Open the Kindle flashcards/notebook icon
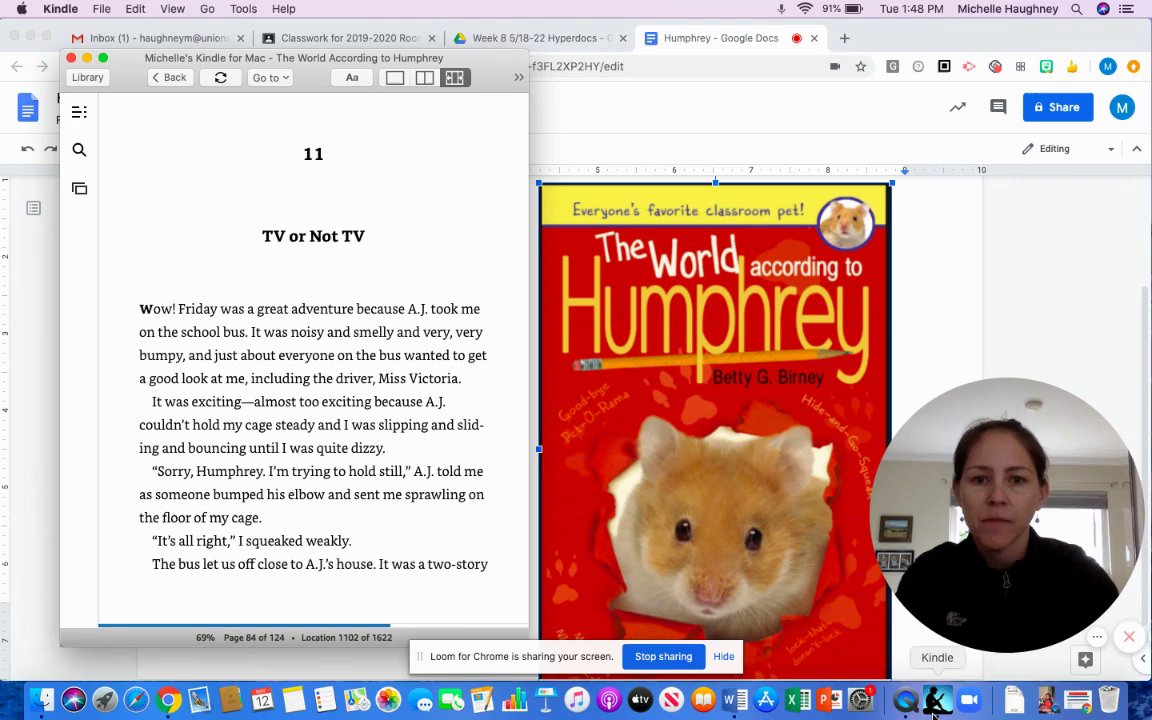 pos(79,188)
